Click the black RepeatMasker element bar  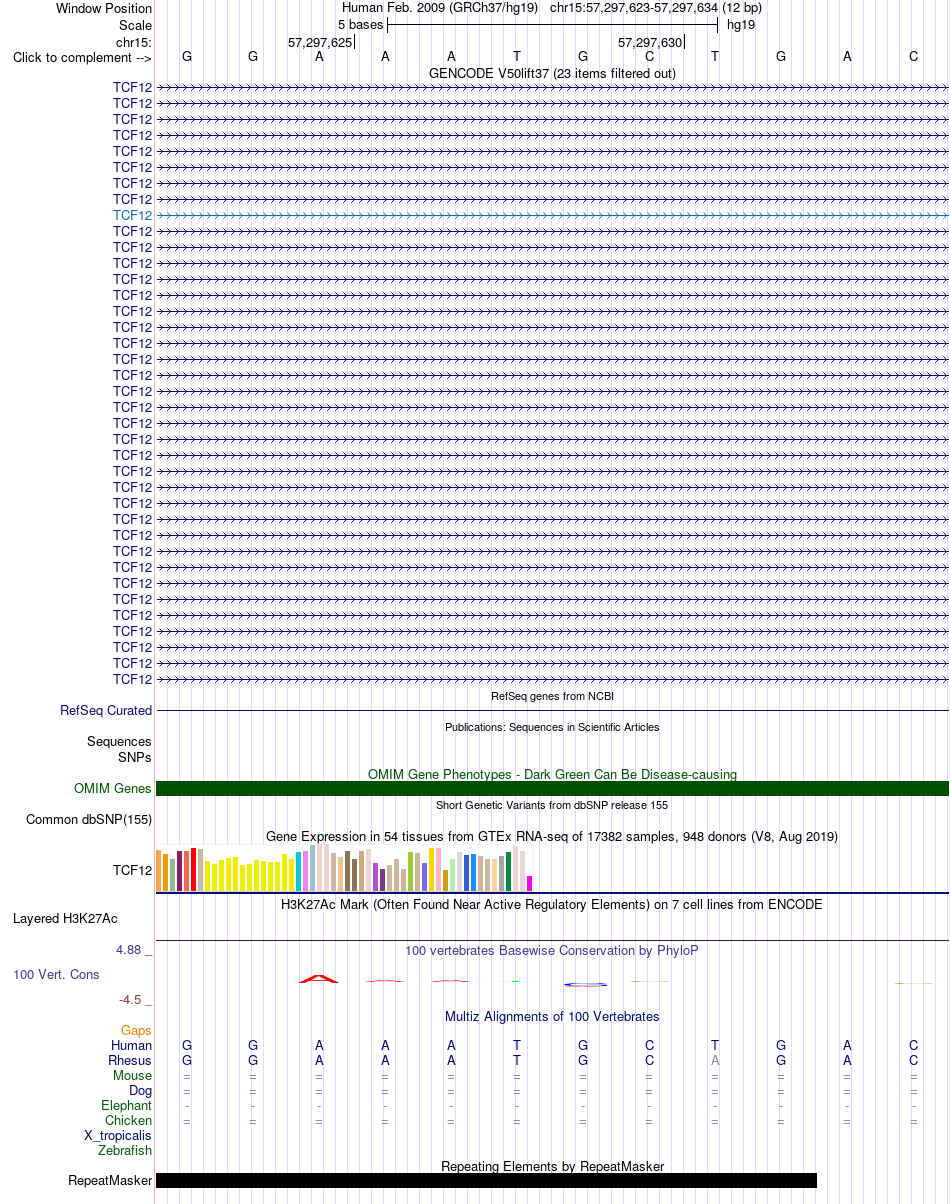pos(487,1180)
